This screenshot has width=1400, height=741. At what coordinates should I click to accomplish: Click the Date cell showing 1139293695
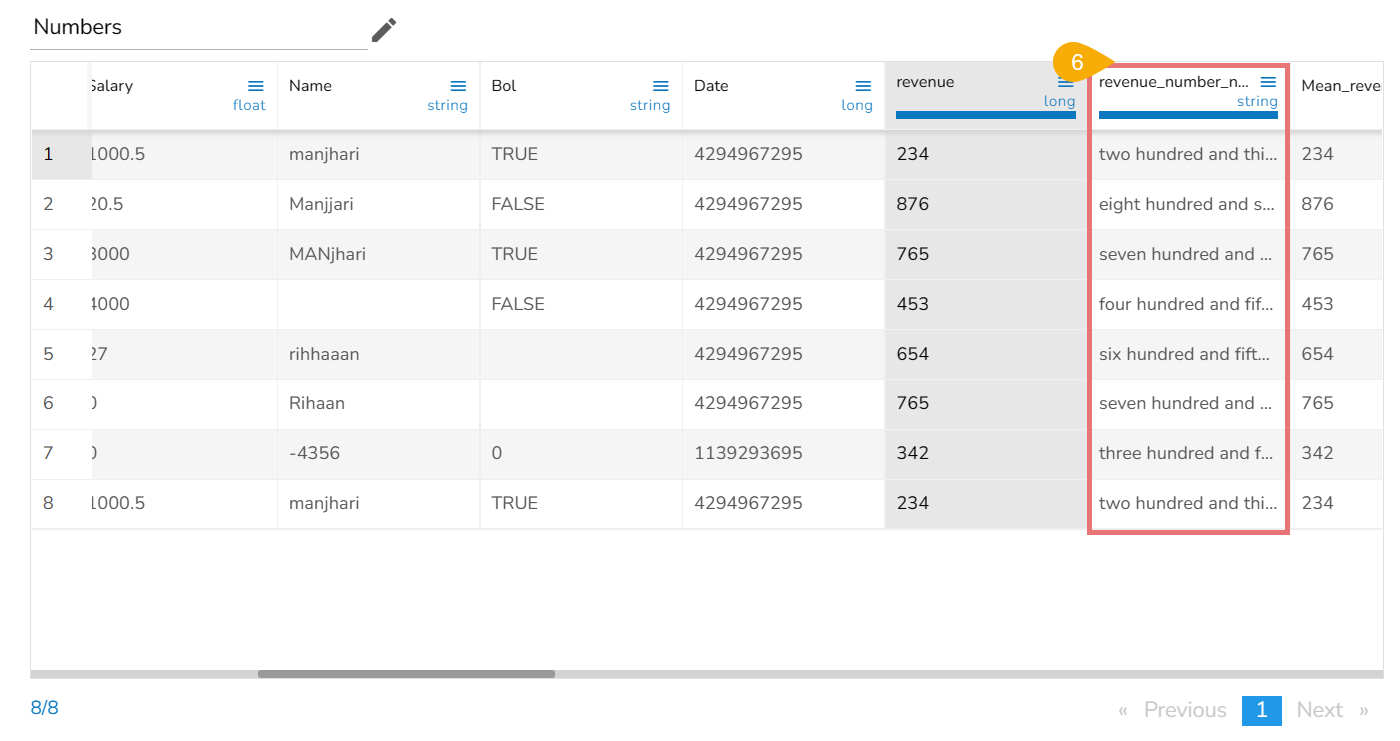click(748, 454)
